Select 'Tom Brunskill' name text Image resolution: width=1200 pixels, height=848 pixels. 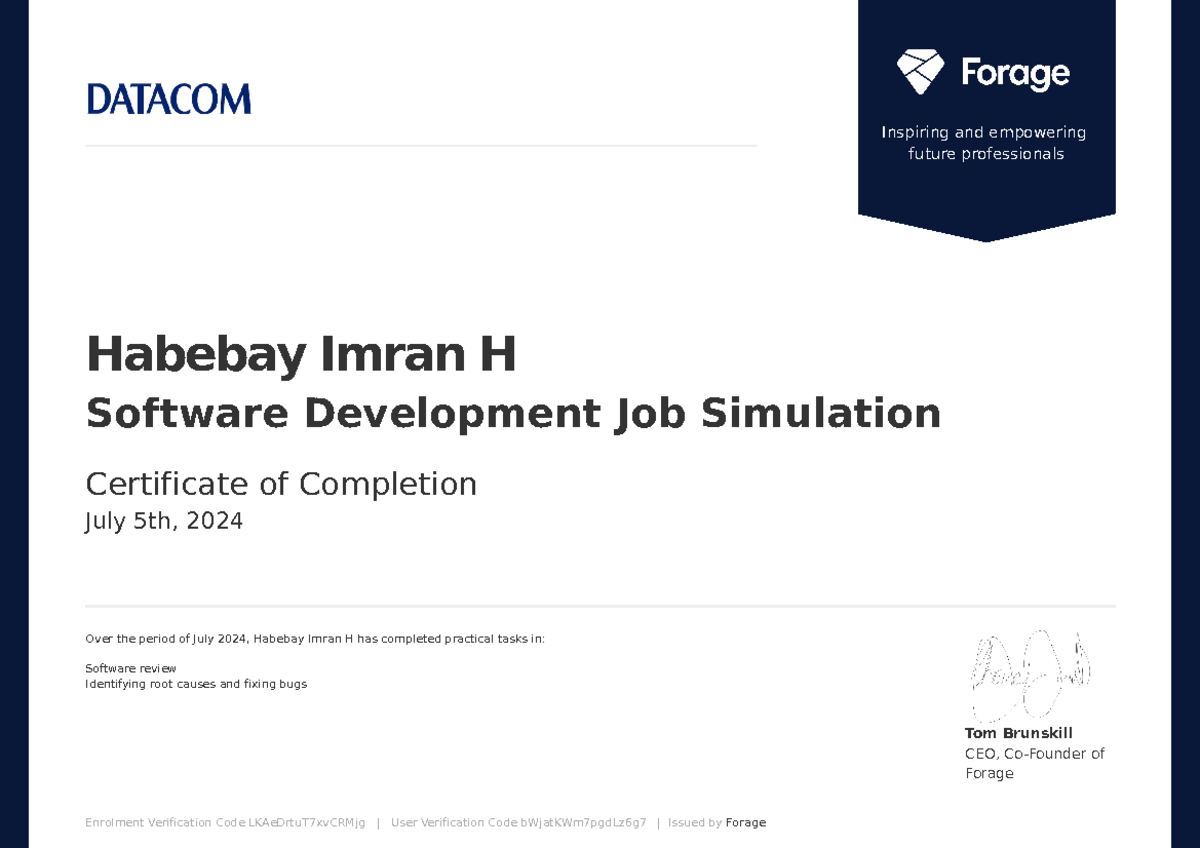pos(1018,733)
